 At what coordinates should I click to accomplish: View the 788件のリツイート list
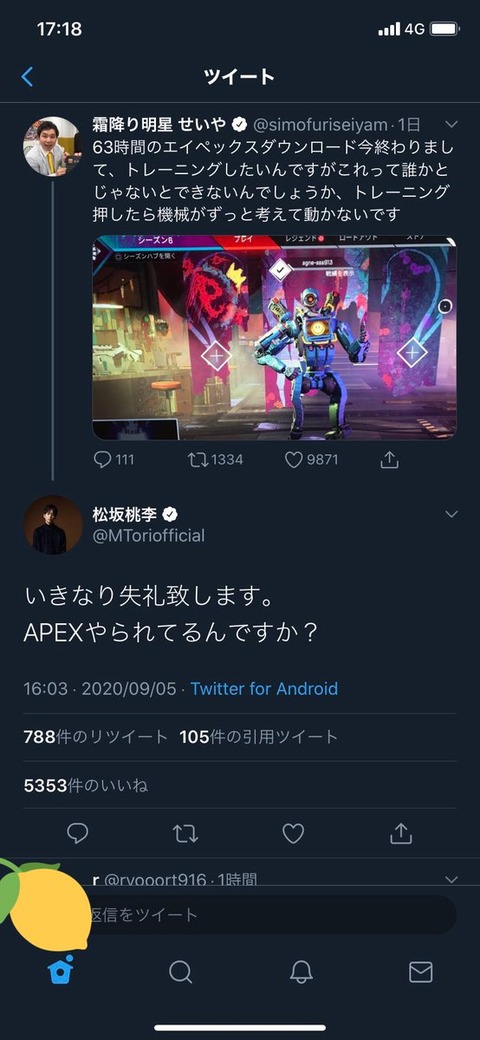coord(95,737)
